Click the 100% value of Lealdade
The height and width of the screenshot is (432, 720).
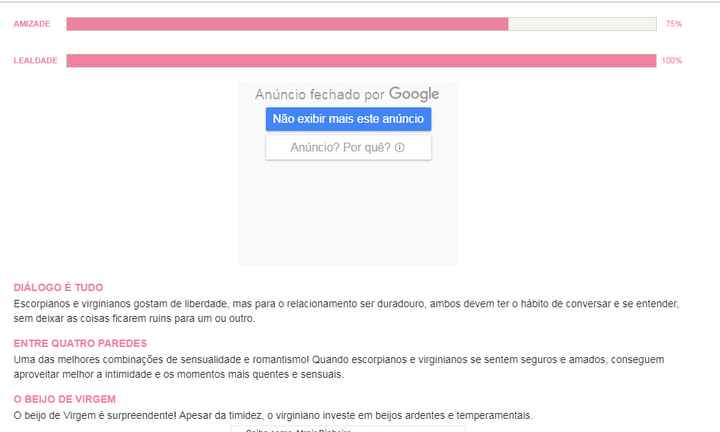pos(672,61)
